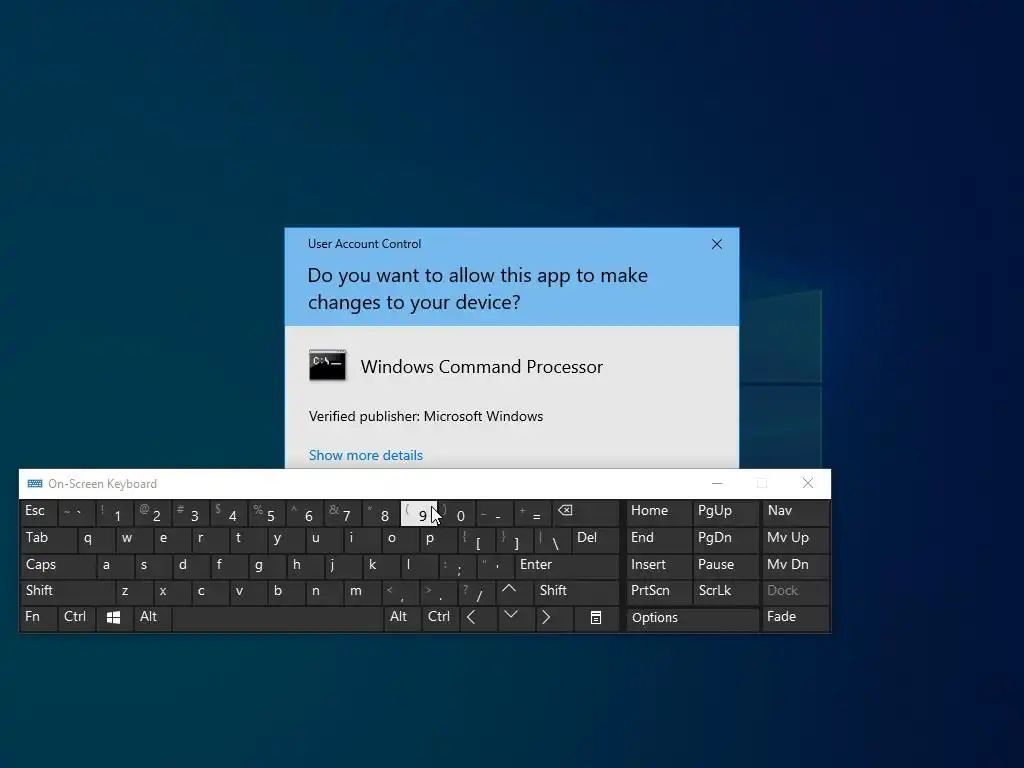Close the On-Screen Keyboard window
The height and width of the screenshot is (768, 1024).
808,483
